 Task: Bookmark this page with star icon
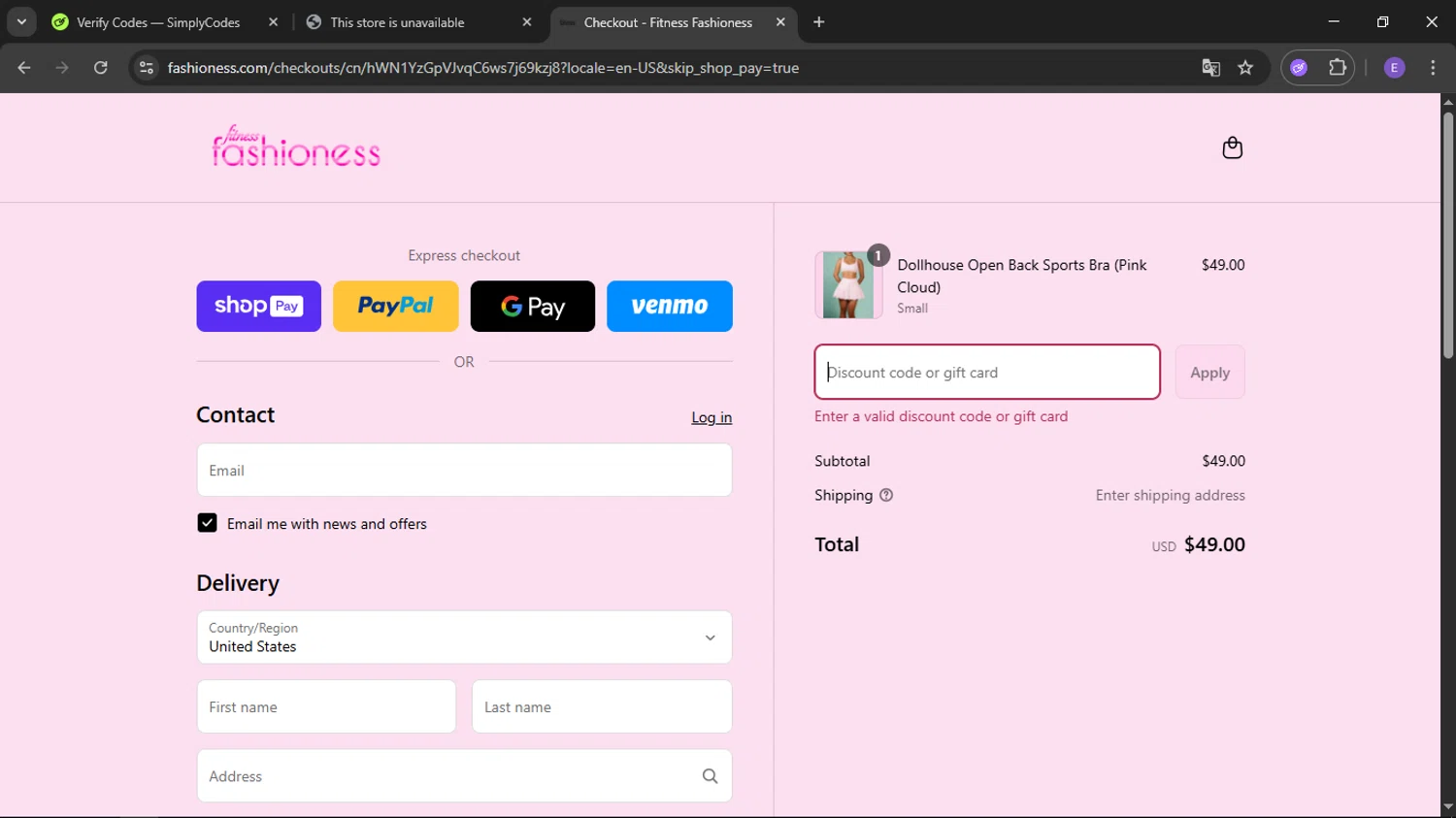click(x=1245, y=68)
